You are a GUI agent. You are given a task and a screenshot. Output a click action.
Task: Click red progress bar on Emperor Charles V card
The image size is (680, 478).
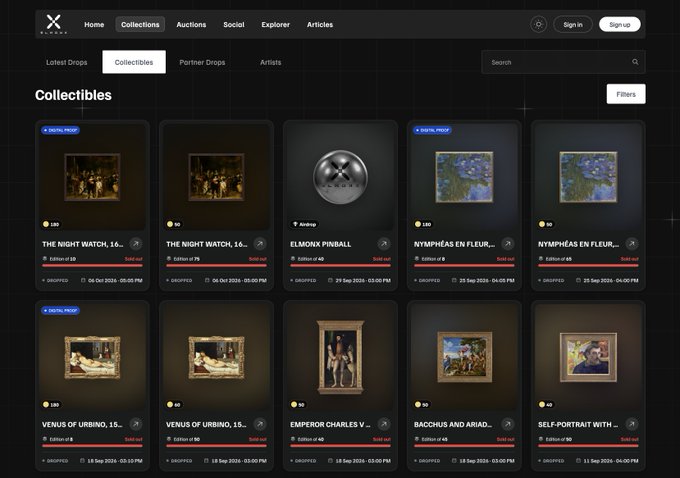340,445
